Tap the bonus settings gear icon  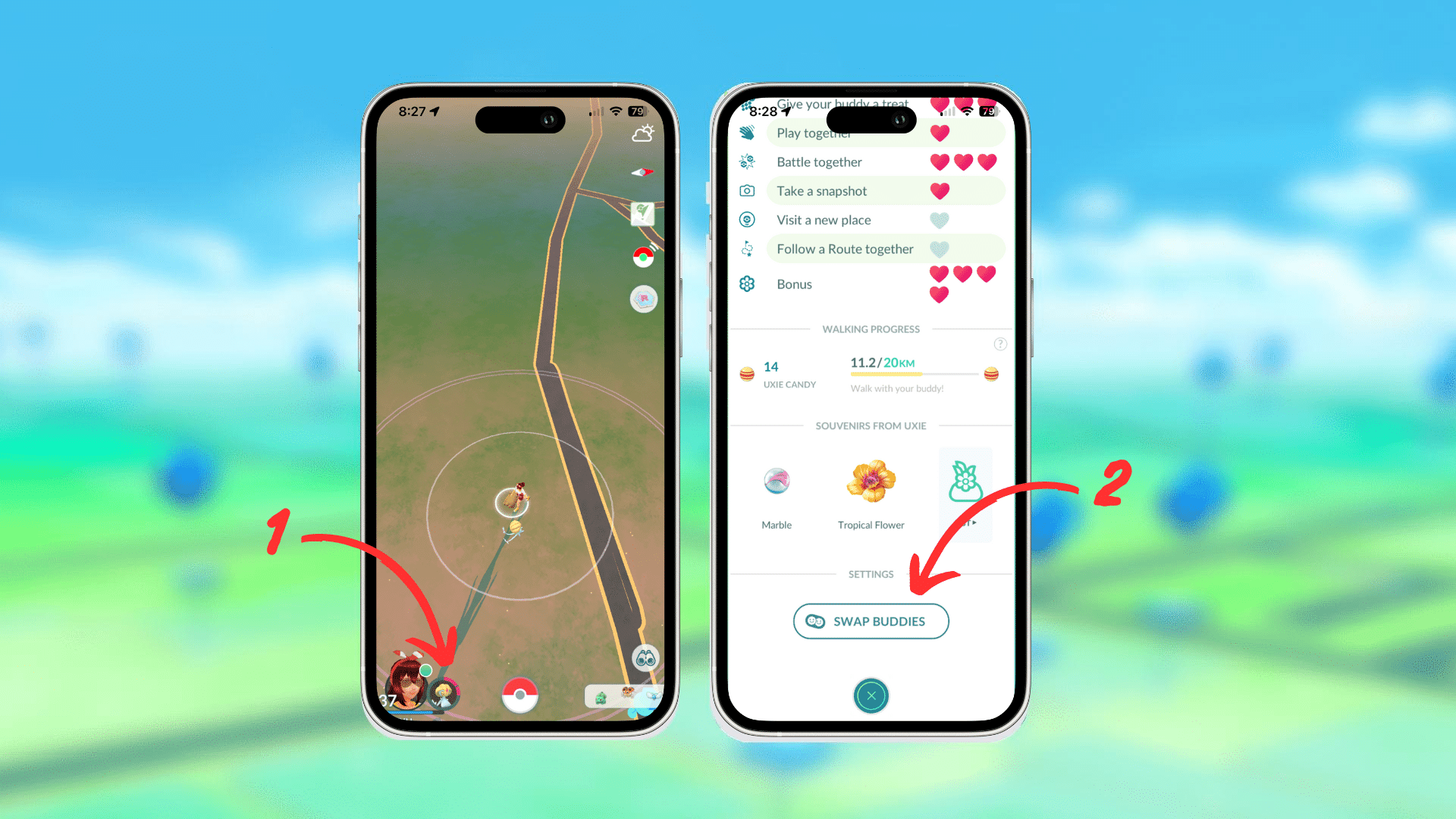[x=747, y=284]
